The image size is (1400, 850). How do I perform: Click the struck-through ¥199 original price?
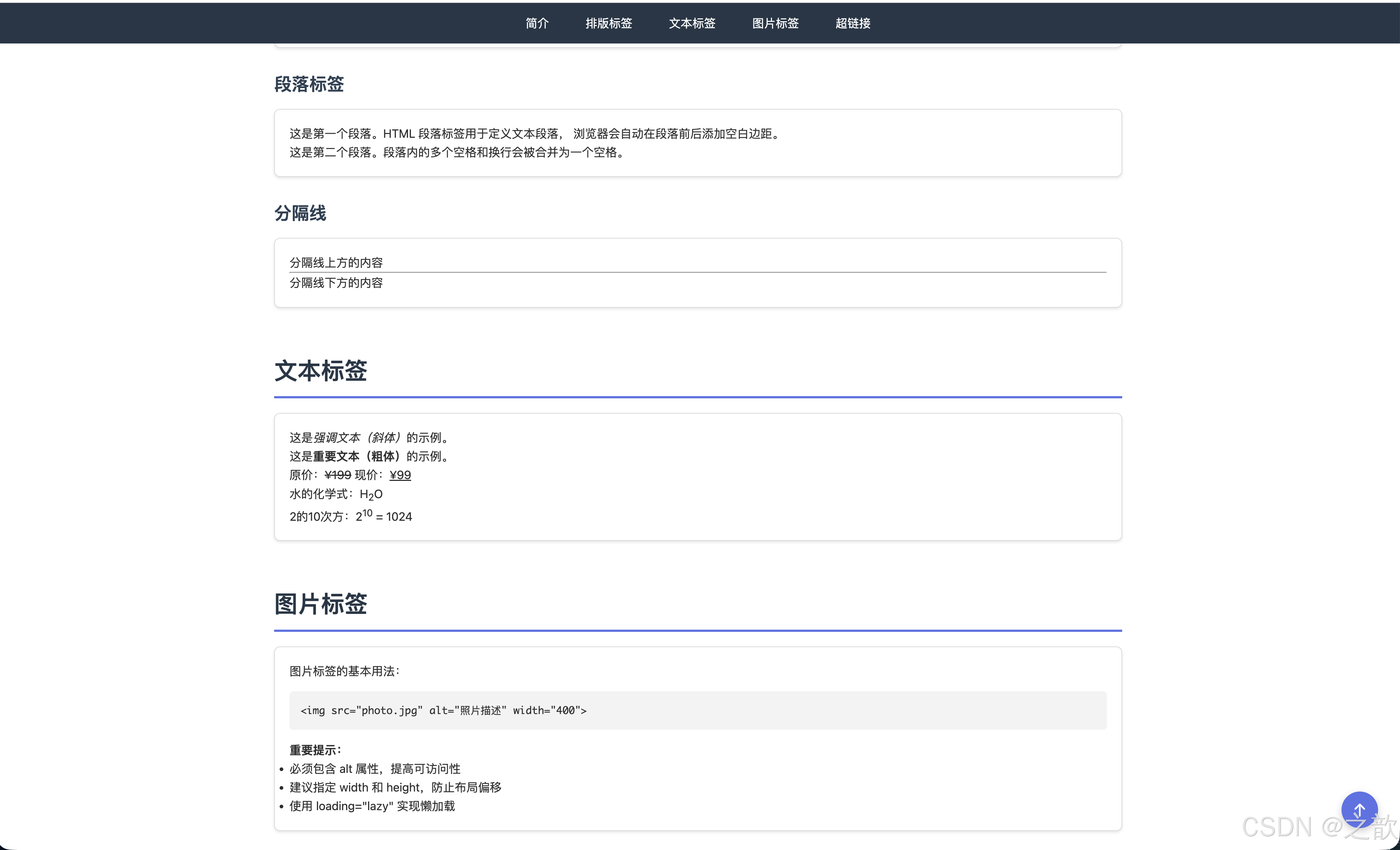[337, 475]
